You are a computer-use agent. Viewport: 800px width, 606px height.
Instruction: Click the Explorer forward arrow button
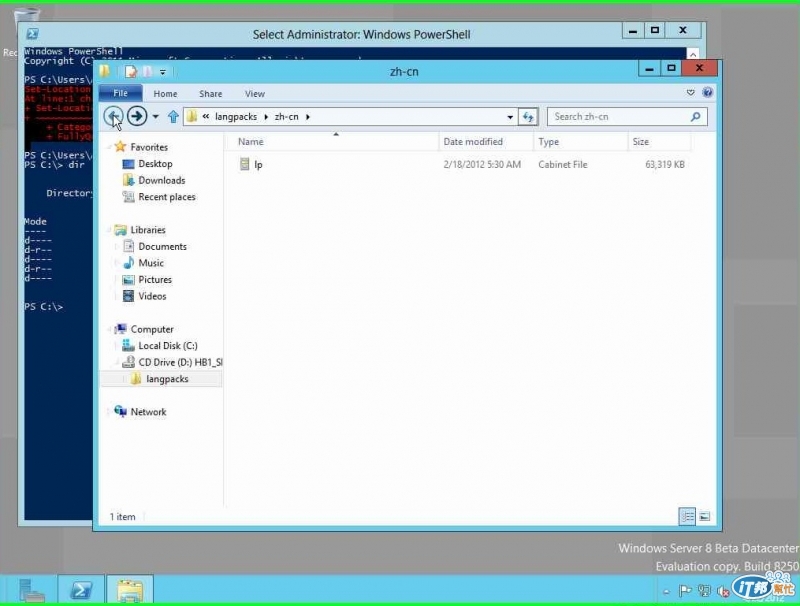tap(137, 116)
